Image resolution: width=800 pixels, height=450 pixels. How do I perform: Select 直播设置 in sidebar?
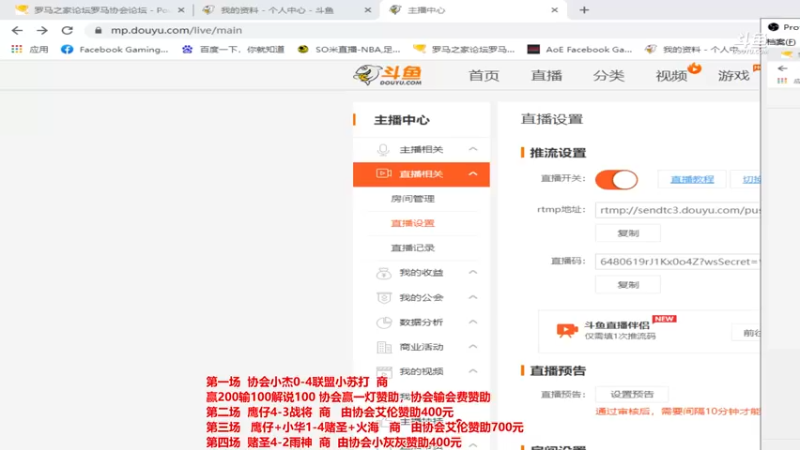(413, 223)
